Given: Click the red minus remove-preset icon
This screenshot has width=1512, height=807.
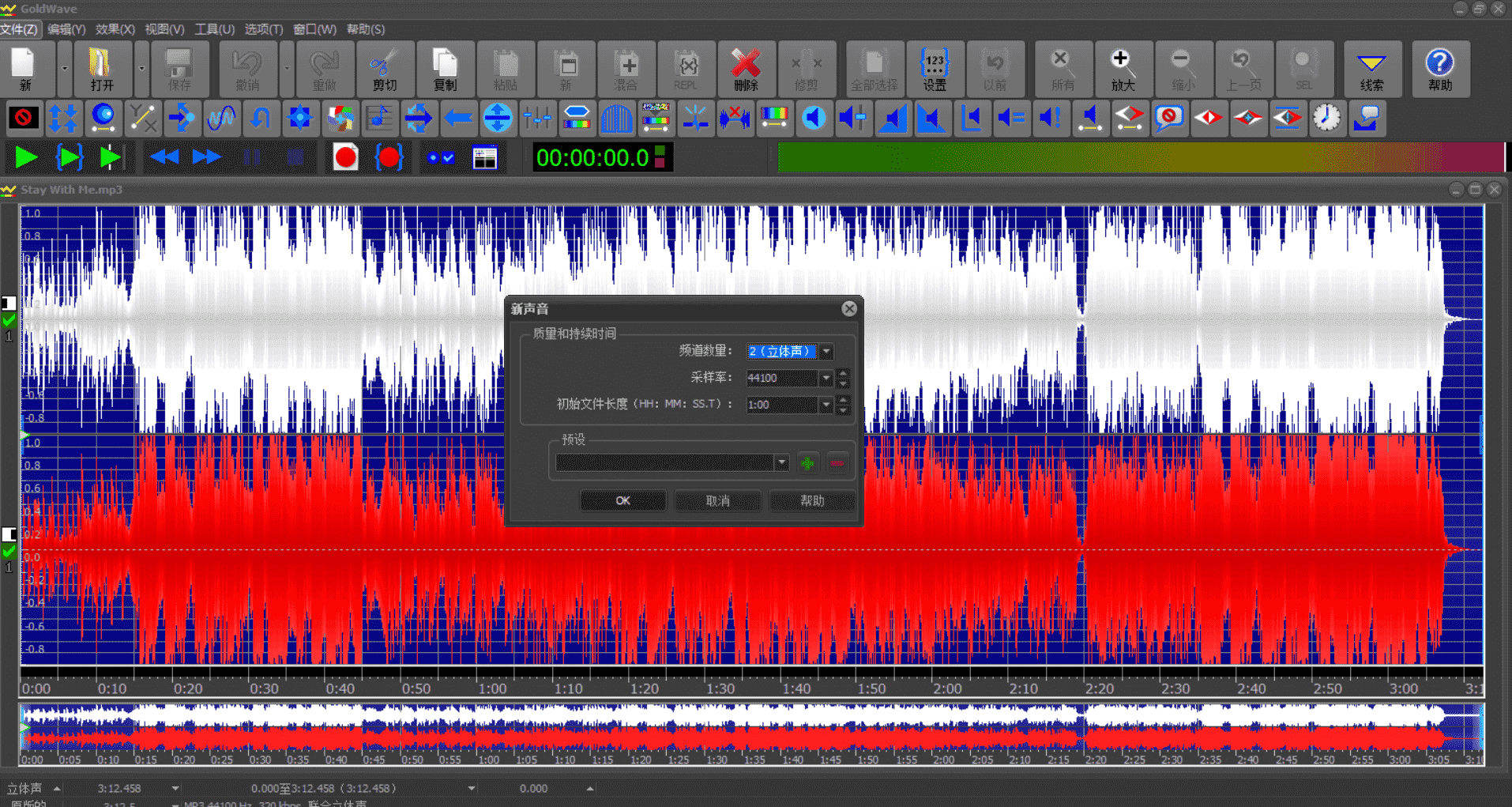Looking at the screenshot, I should click(x=837, y=463).
